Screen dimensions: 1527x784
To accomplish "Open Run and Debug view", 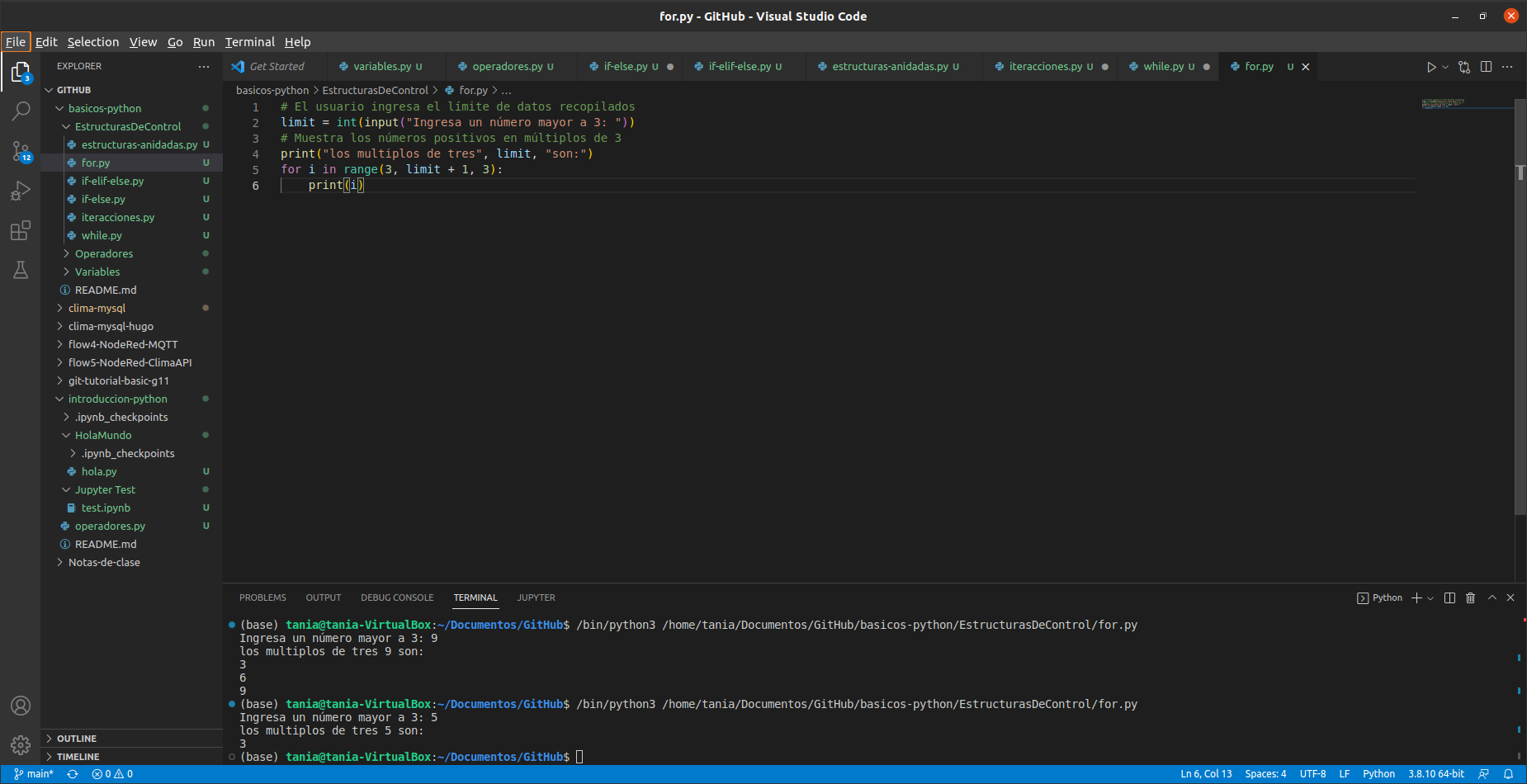I will point(21,191).
